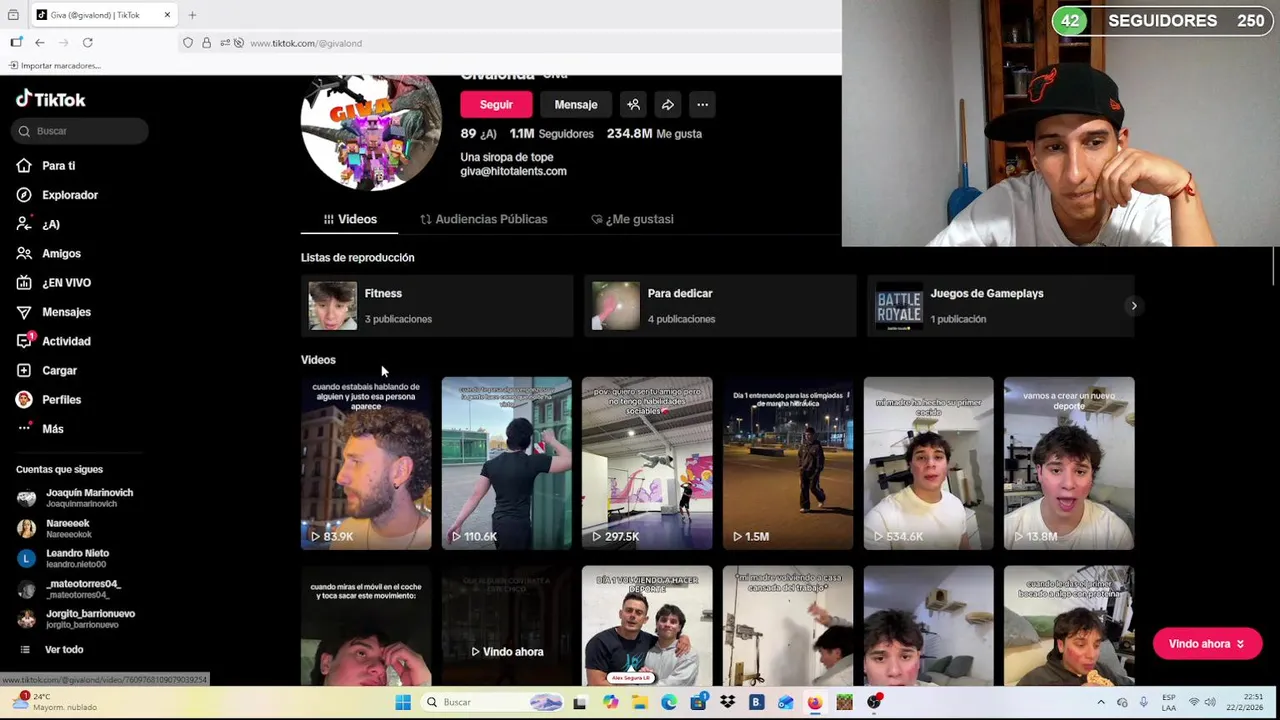Expand Ver todo followed accounts
The image size is (1280, 720).
point(50,650)
